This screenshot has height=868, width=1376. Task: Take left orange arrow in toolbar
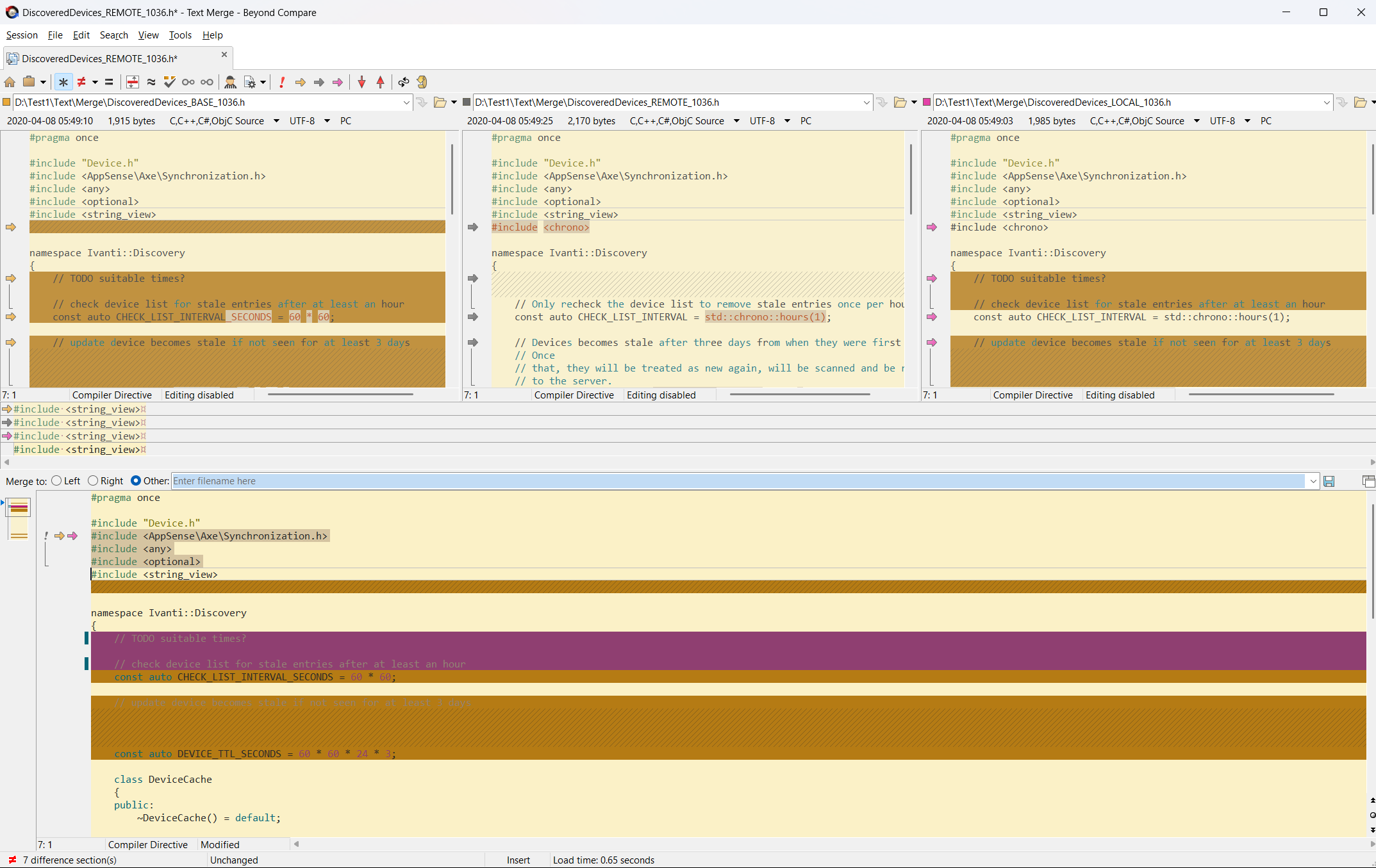[x=300, y=82]
